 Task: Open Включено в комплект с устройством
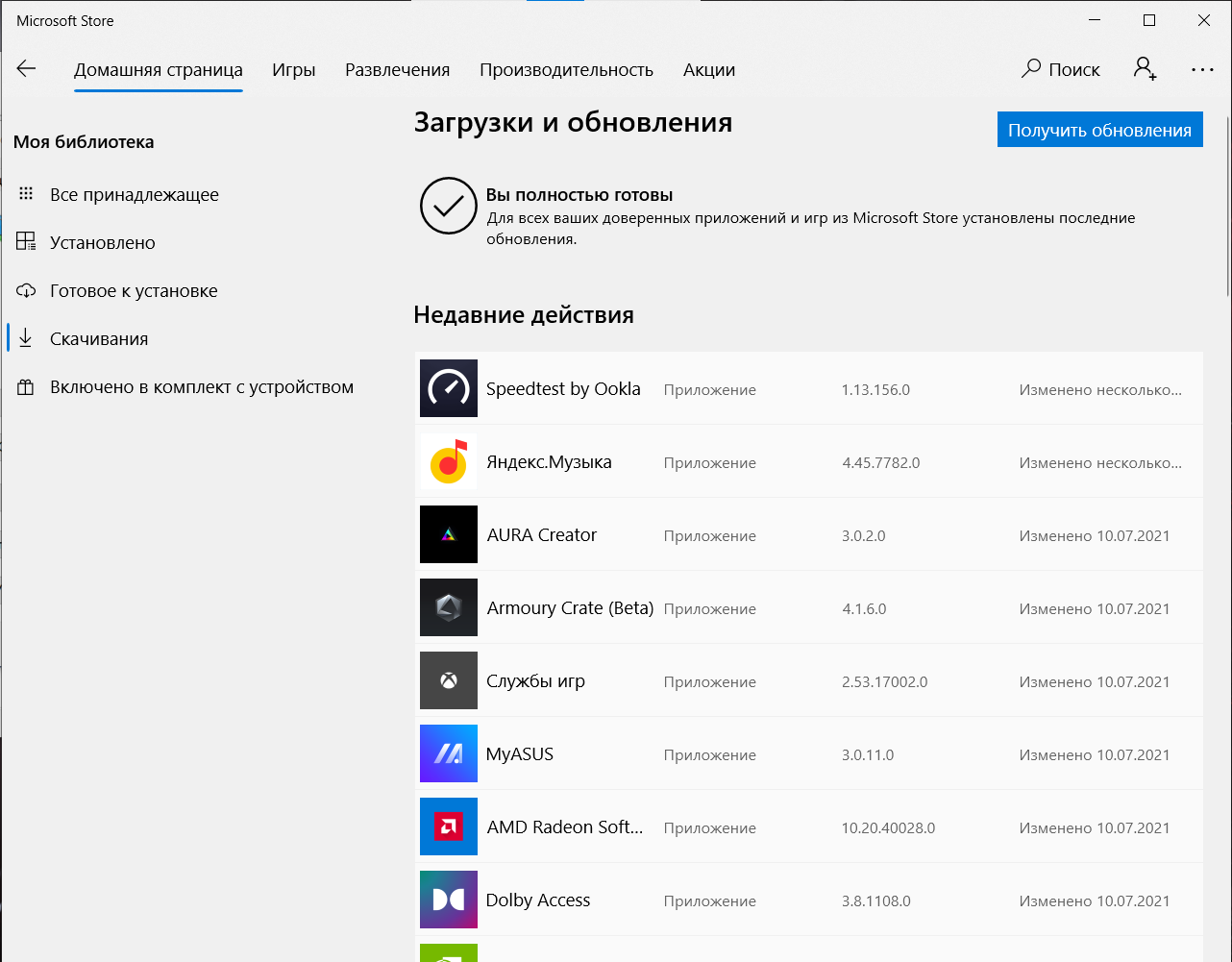click(202, 386)
